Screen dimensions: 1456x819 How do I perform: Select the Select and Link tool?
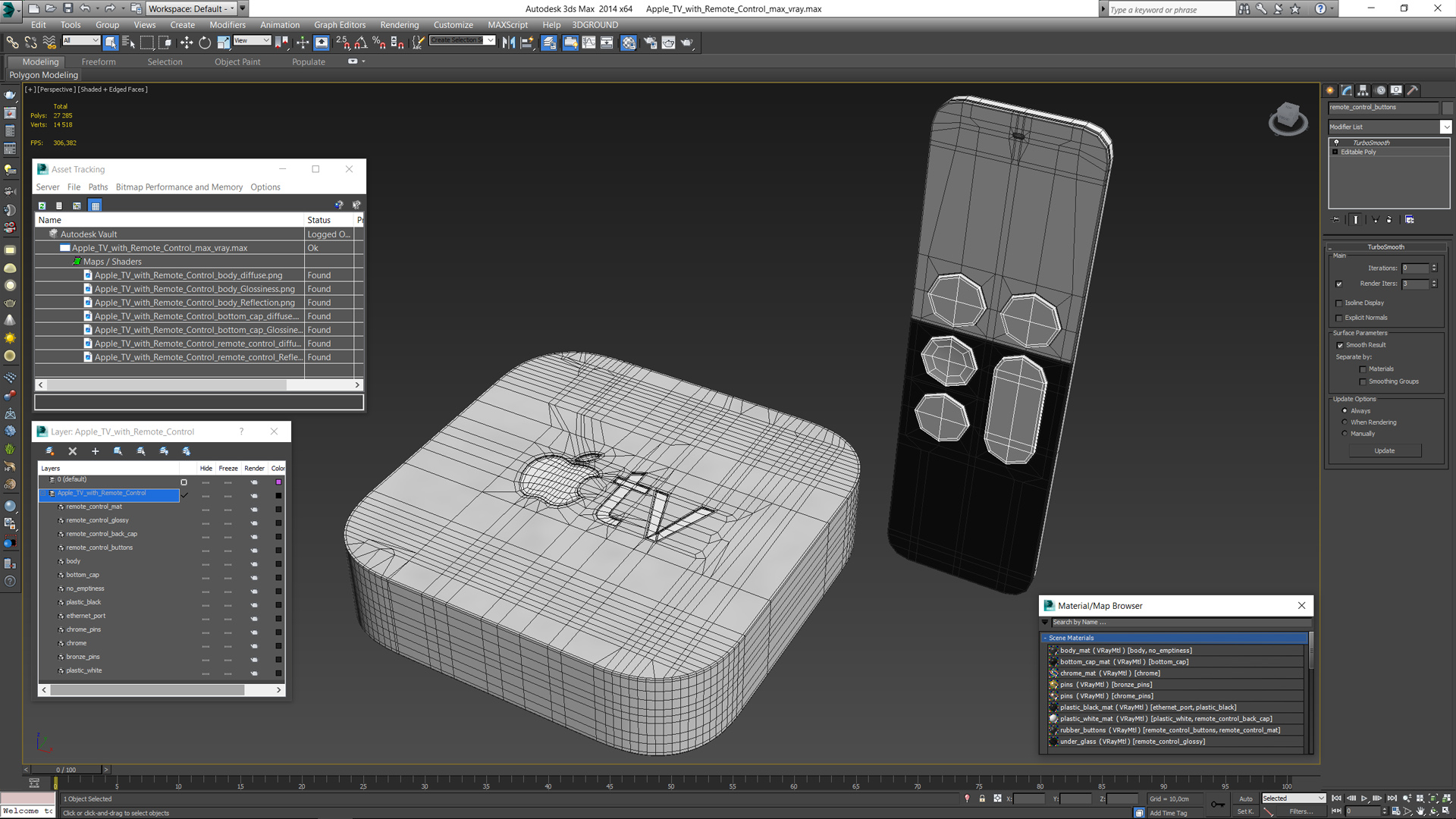(x=12, y=42)
